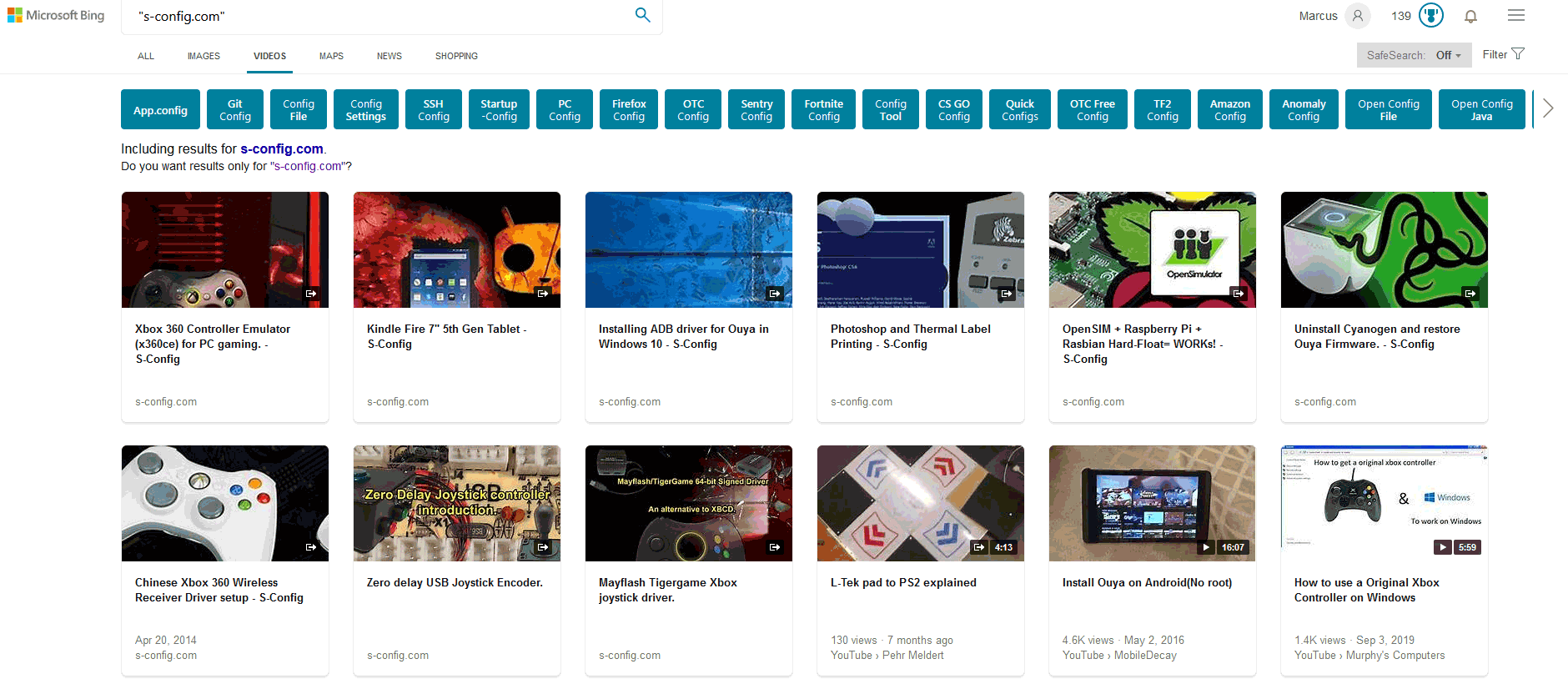The image size is (1568, 679).
Task: Click external link icon on Installing ADB driver thumbnail
Action: (775, 294)
